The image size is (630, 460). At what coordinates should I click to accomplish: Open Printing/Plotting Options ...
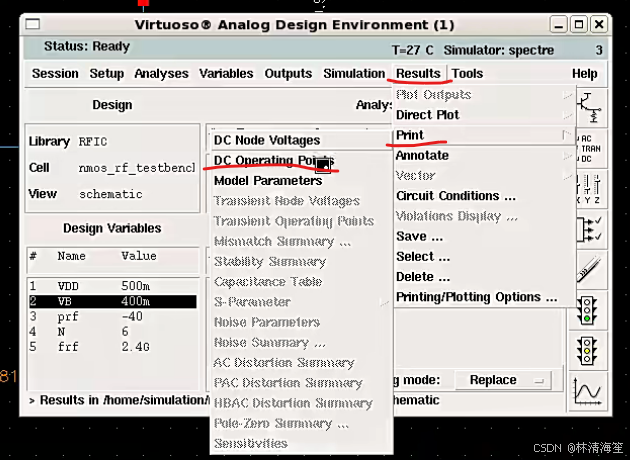[484, 297]
